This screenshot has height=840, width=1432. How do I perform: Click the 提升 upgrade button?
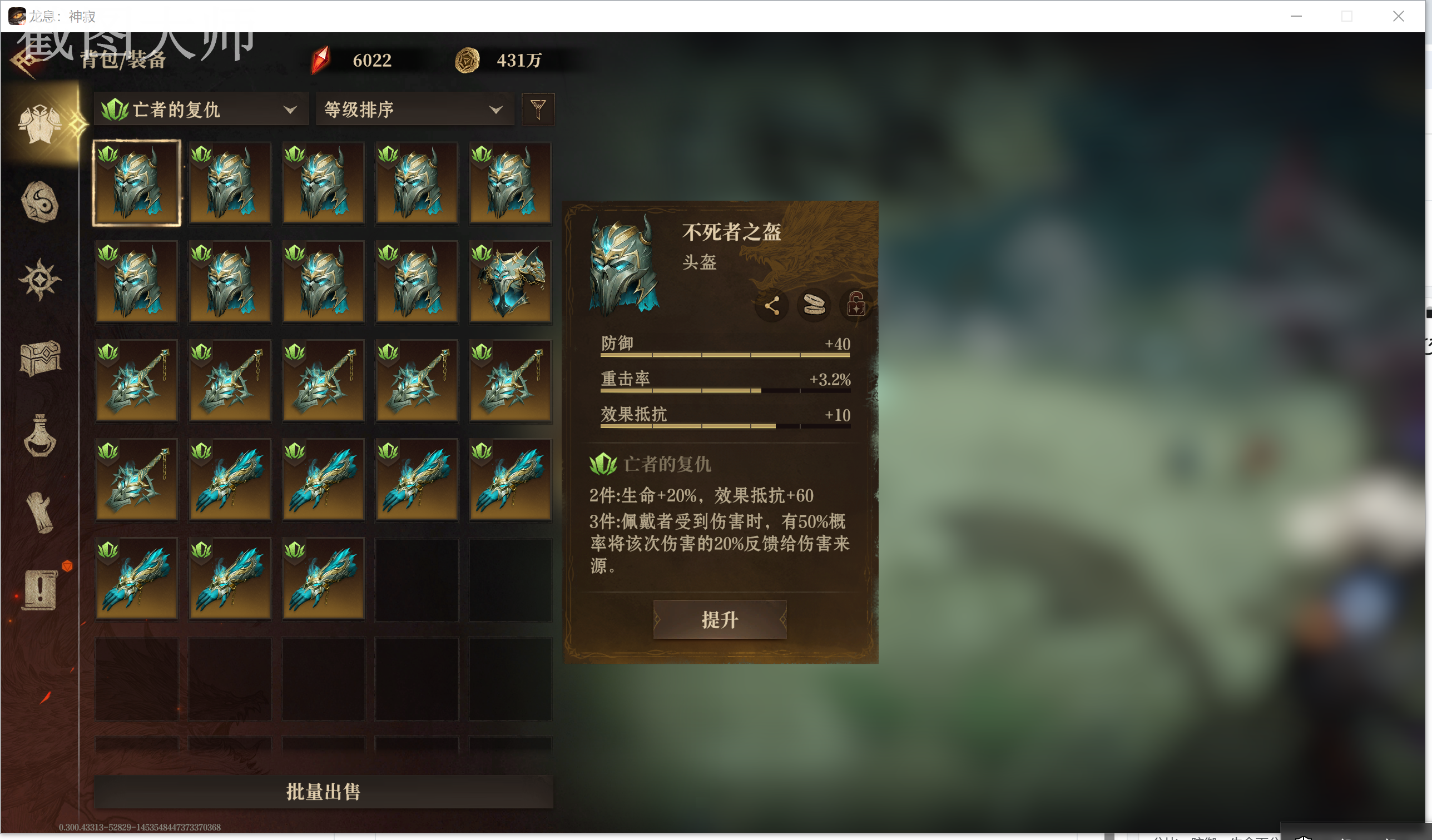tap(720, 620)
